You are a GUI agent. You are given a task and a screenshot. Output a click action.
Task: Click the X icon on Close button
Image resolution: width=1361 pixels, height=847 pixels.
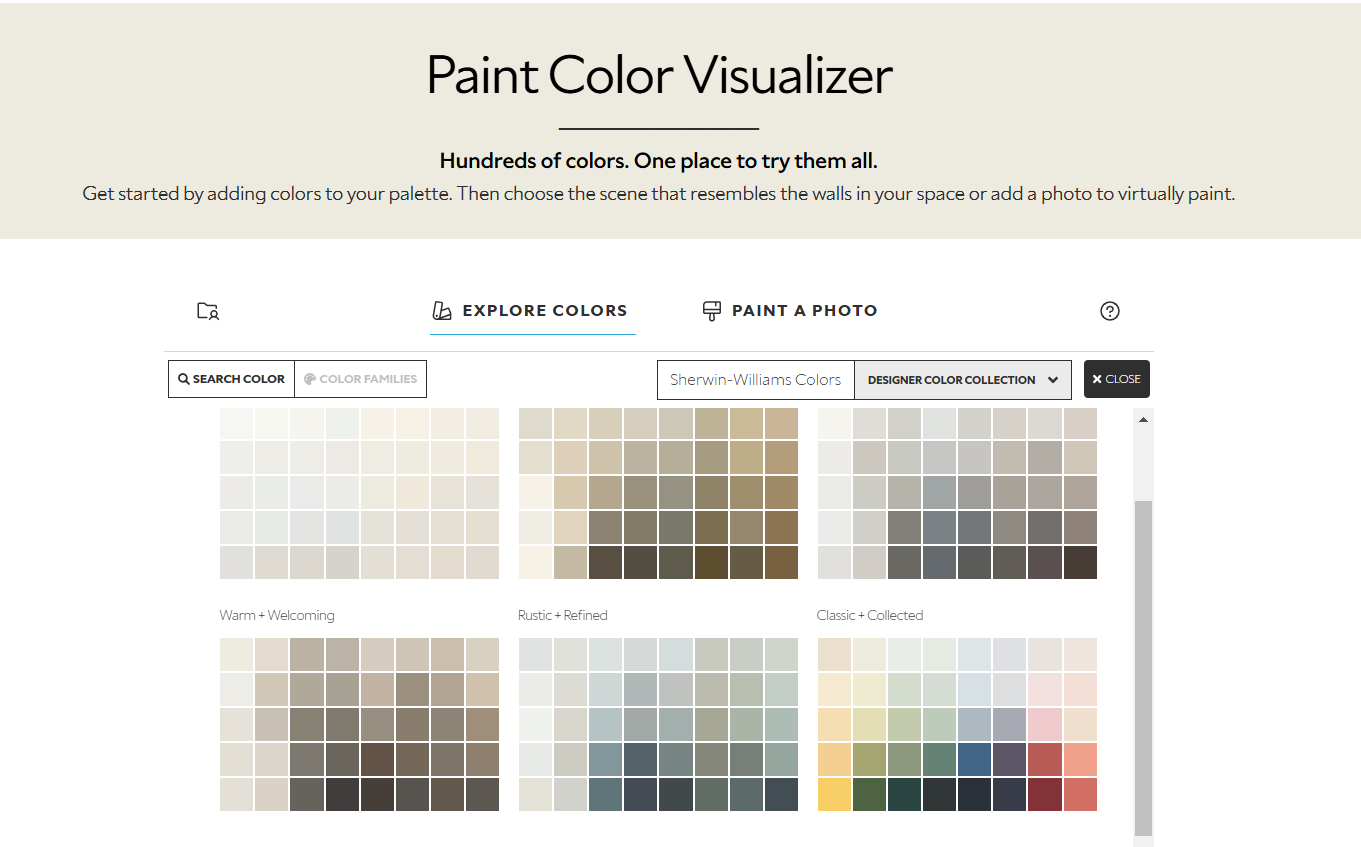point(1097,380)
